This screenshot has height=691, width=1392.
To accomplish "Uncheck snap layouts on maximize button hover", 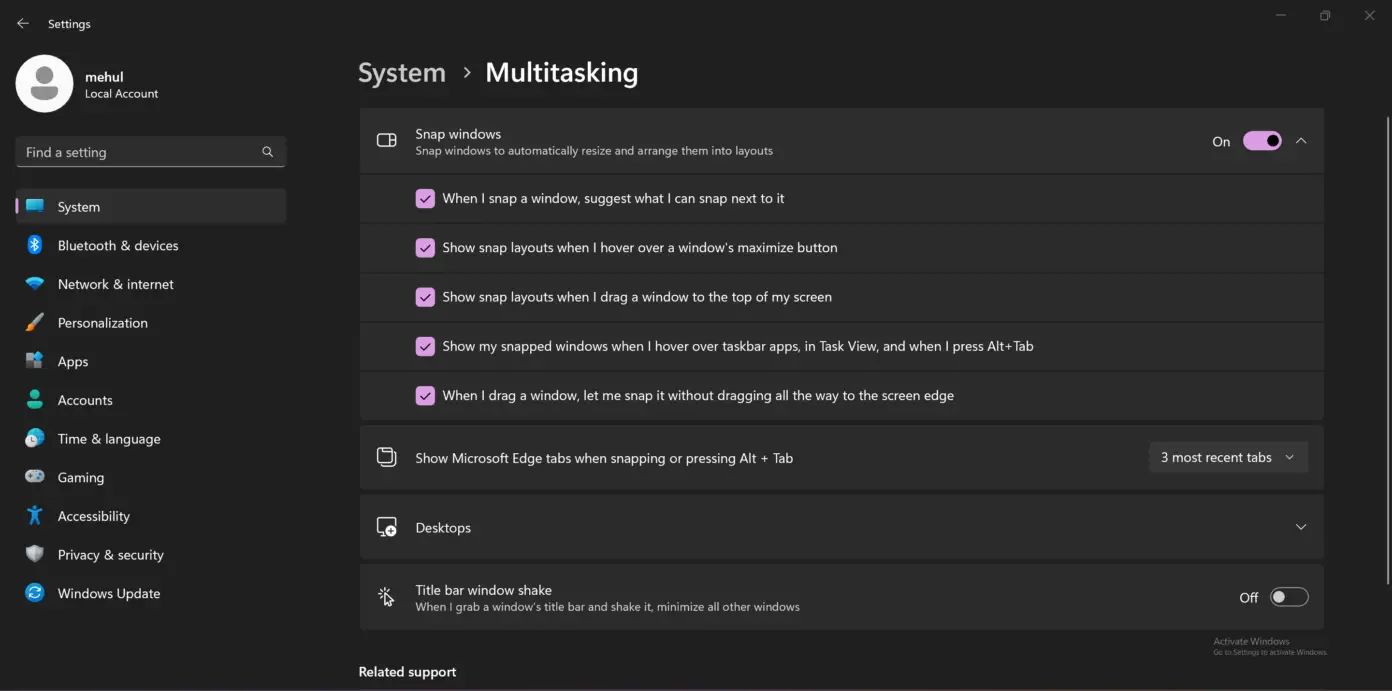I will pos(425,247).
